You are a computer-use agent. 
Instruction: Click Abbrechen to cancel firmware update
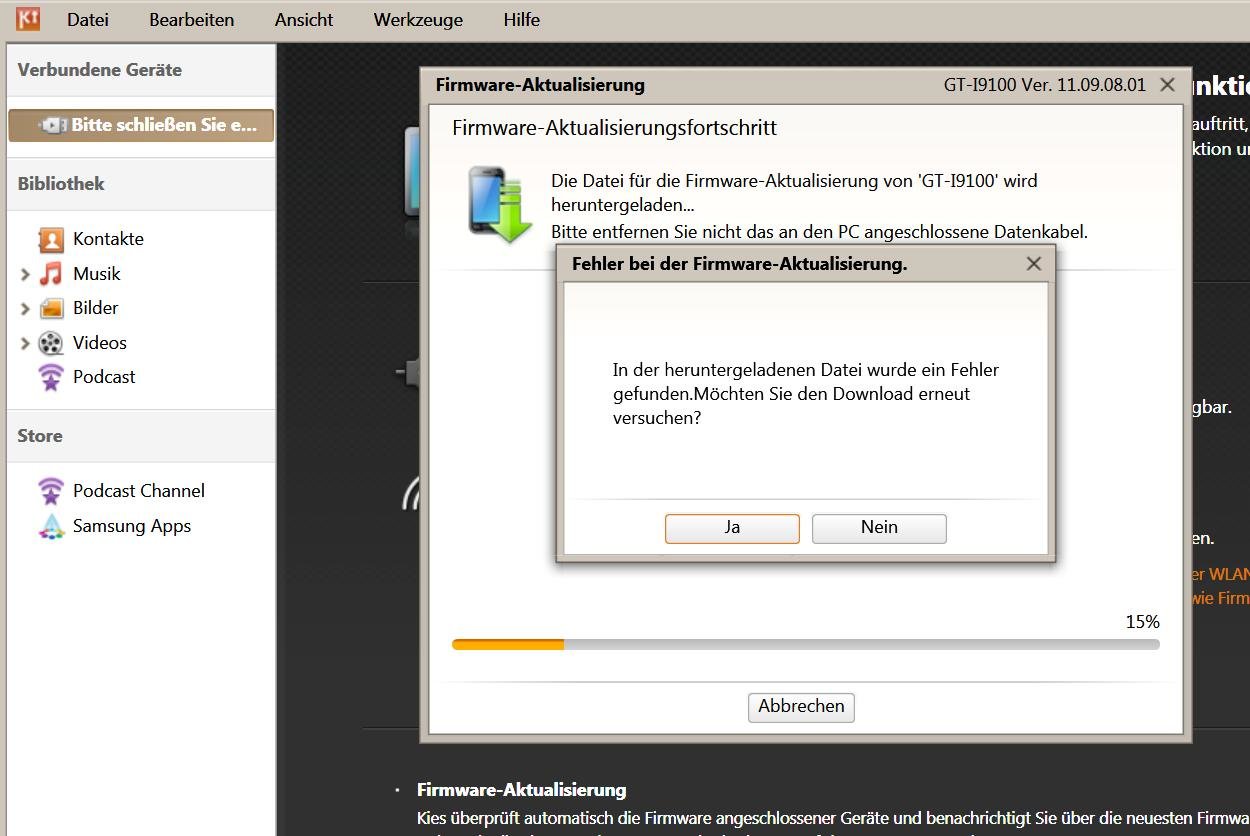(x=801, y=707)
